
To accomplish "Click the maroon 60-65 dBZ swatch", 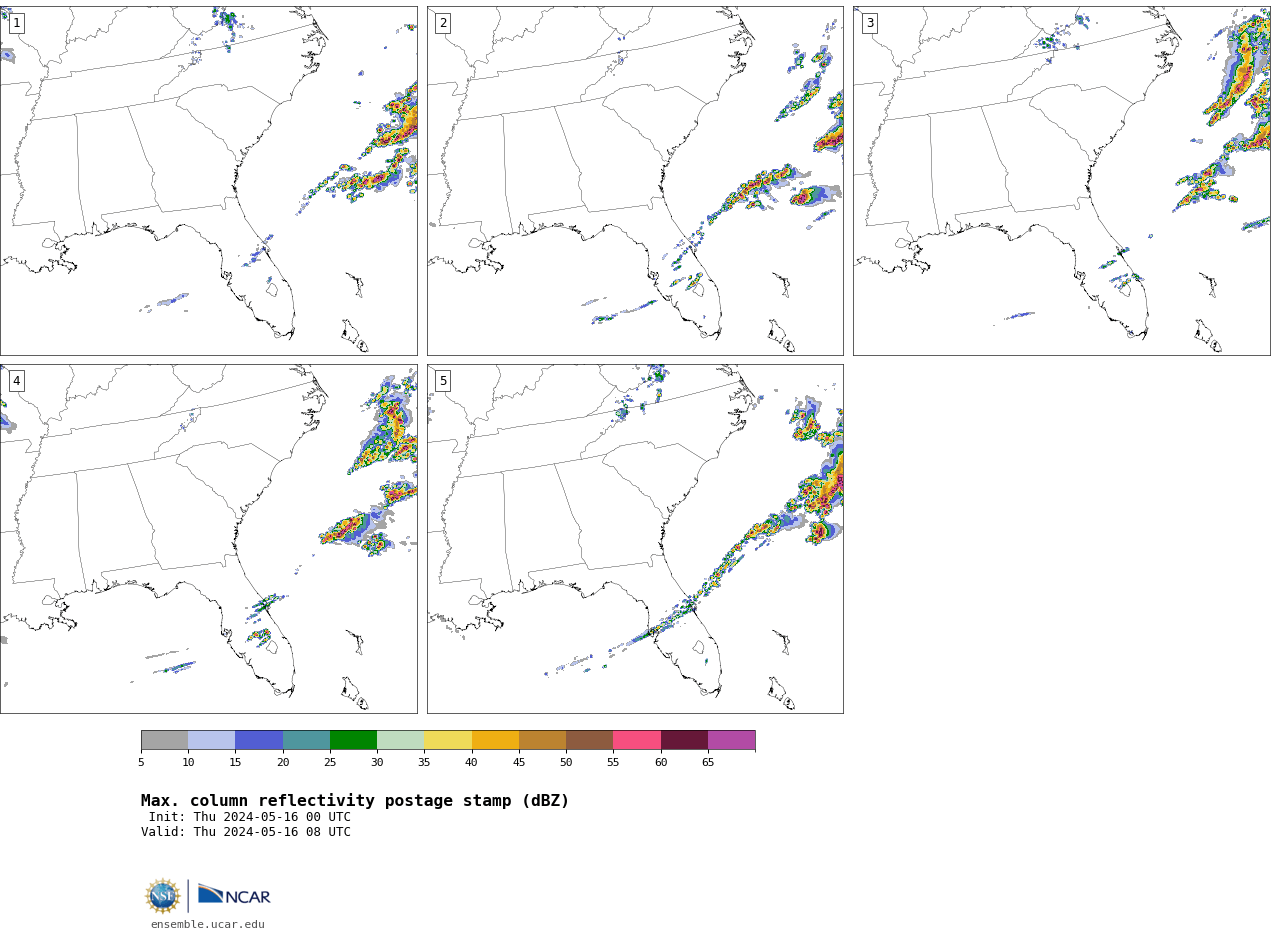I will [x=684, y=740].
